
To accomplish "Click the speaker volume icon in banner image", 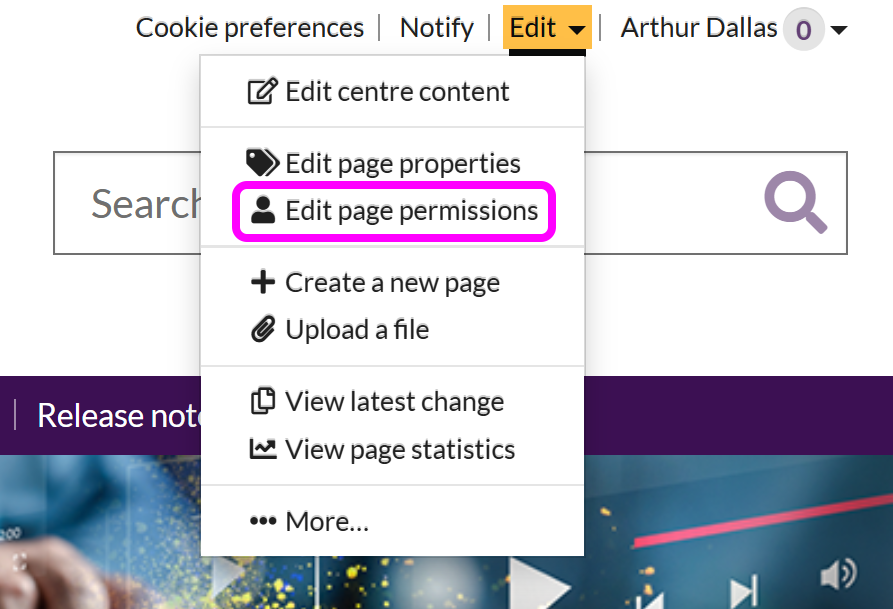I will pyautogui.click(x=838, y=574).
